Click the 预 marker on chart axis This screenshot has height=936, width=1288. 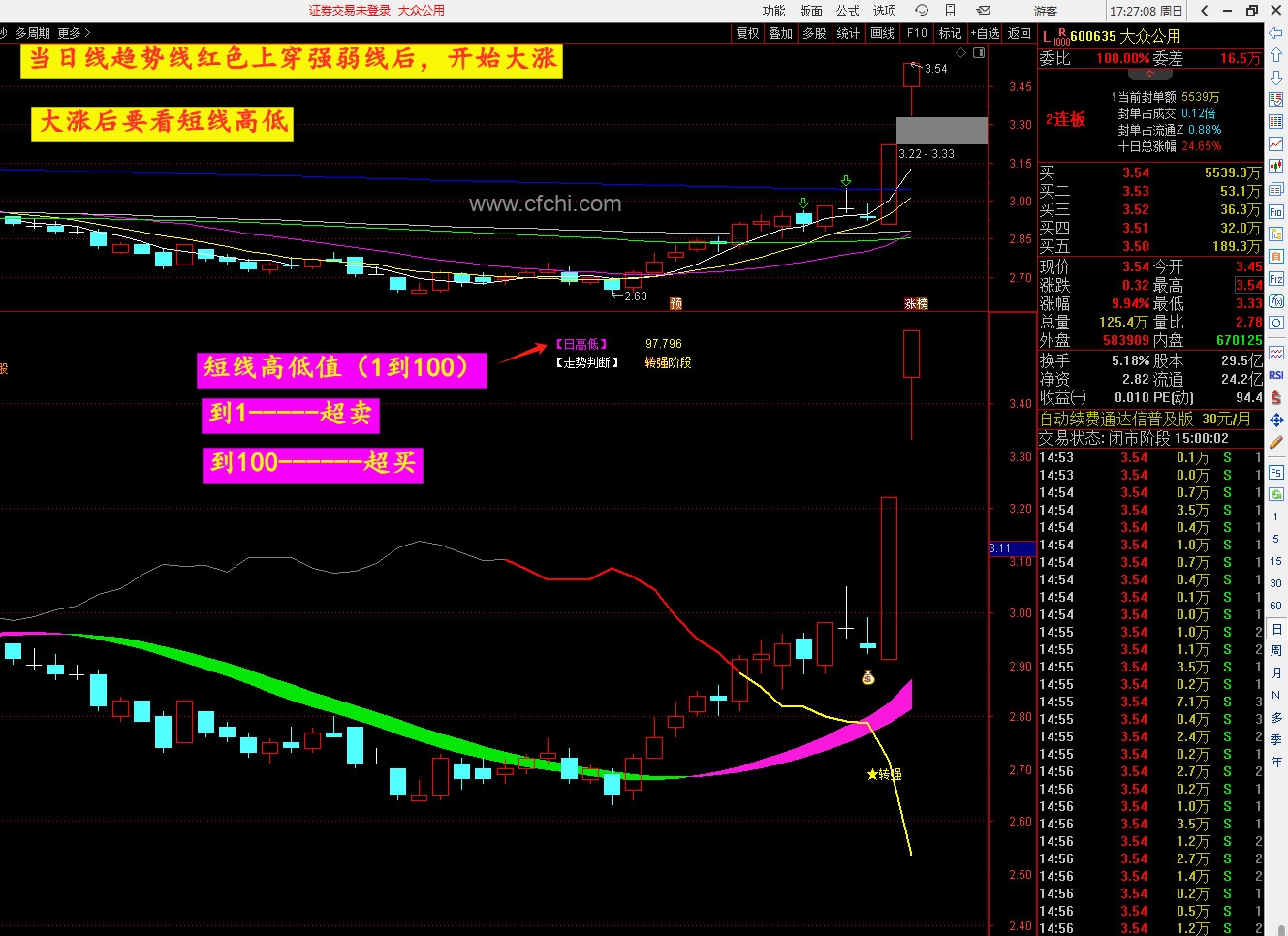675,303
